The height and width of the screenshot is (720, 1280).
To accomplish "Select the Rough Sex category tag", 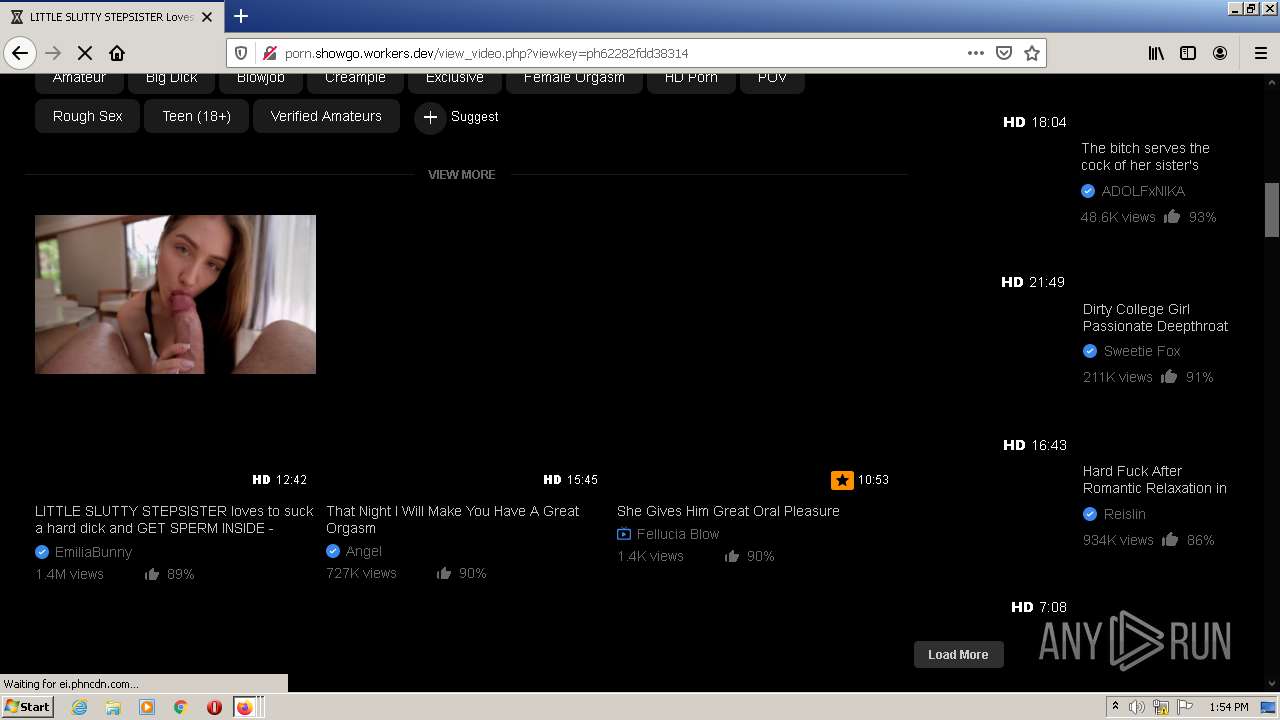I will pyautogui.click(x=88, y=116).
